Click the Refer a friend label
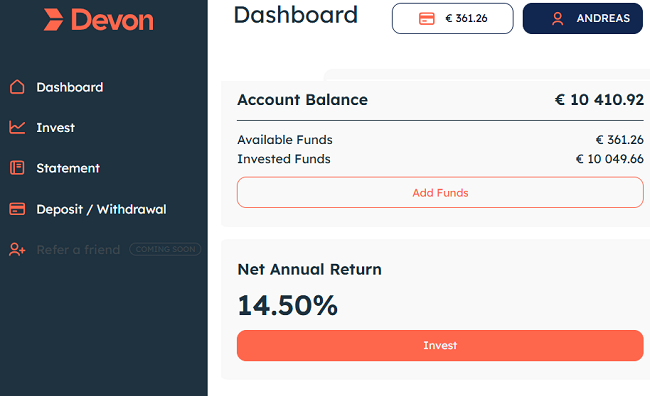 [x=78, y=250]
